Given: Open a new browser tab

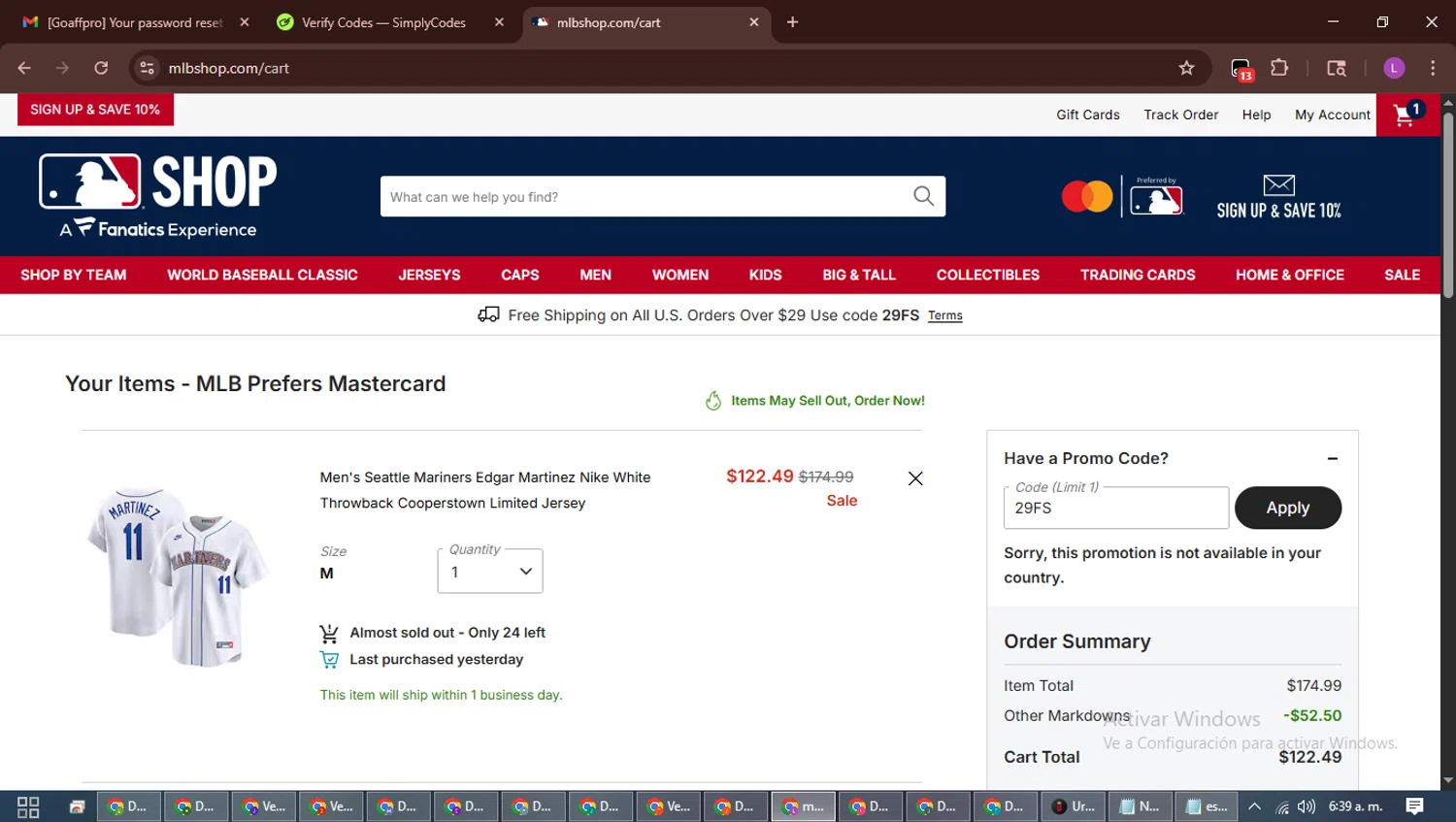Looking at the screenshot, I should point(792,22).
